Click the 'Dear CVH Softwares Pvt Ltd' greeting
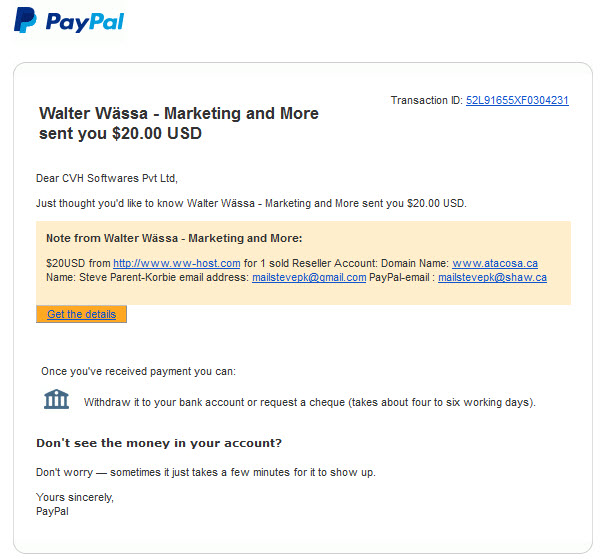This screenshot has width=604, height=559. point(107,178)
